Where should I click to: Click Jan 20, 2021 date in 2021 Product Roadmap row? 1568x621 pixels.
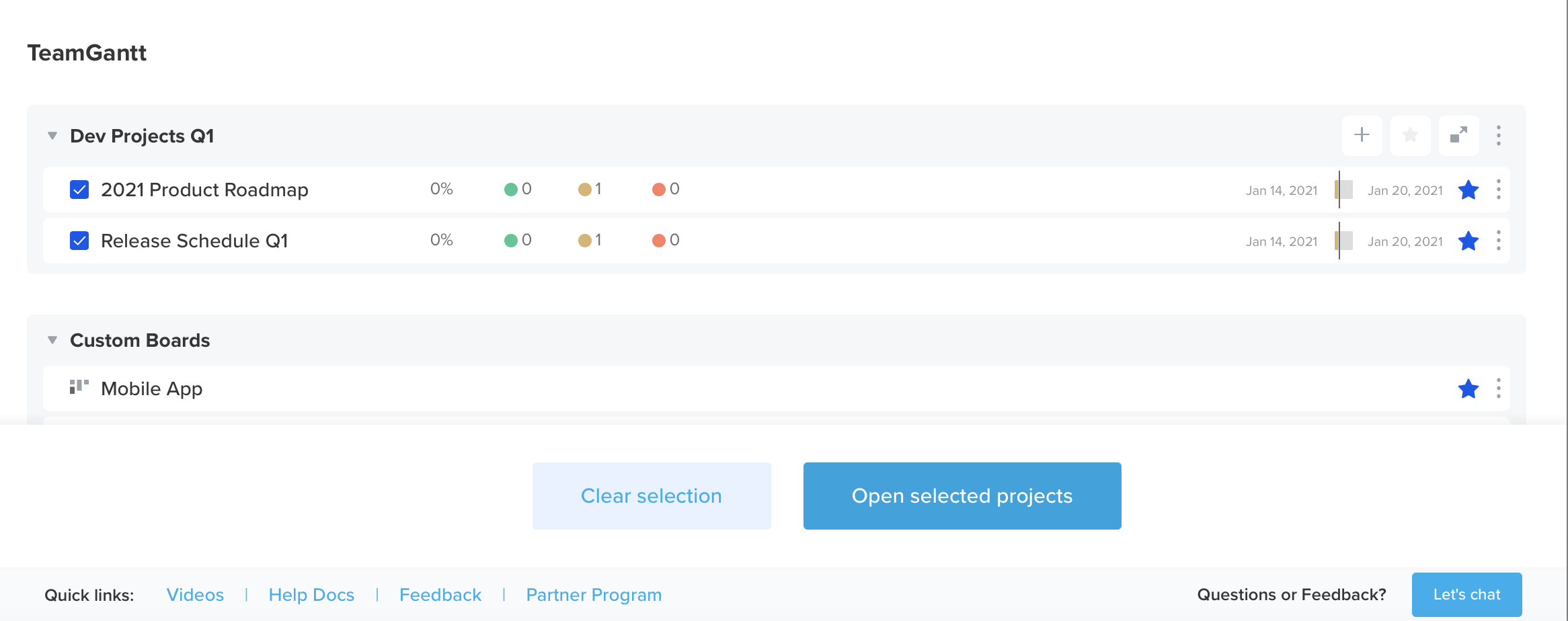(x=1405, y=190)
